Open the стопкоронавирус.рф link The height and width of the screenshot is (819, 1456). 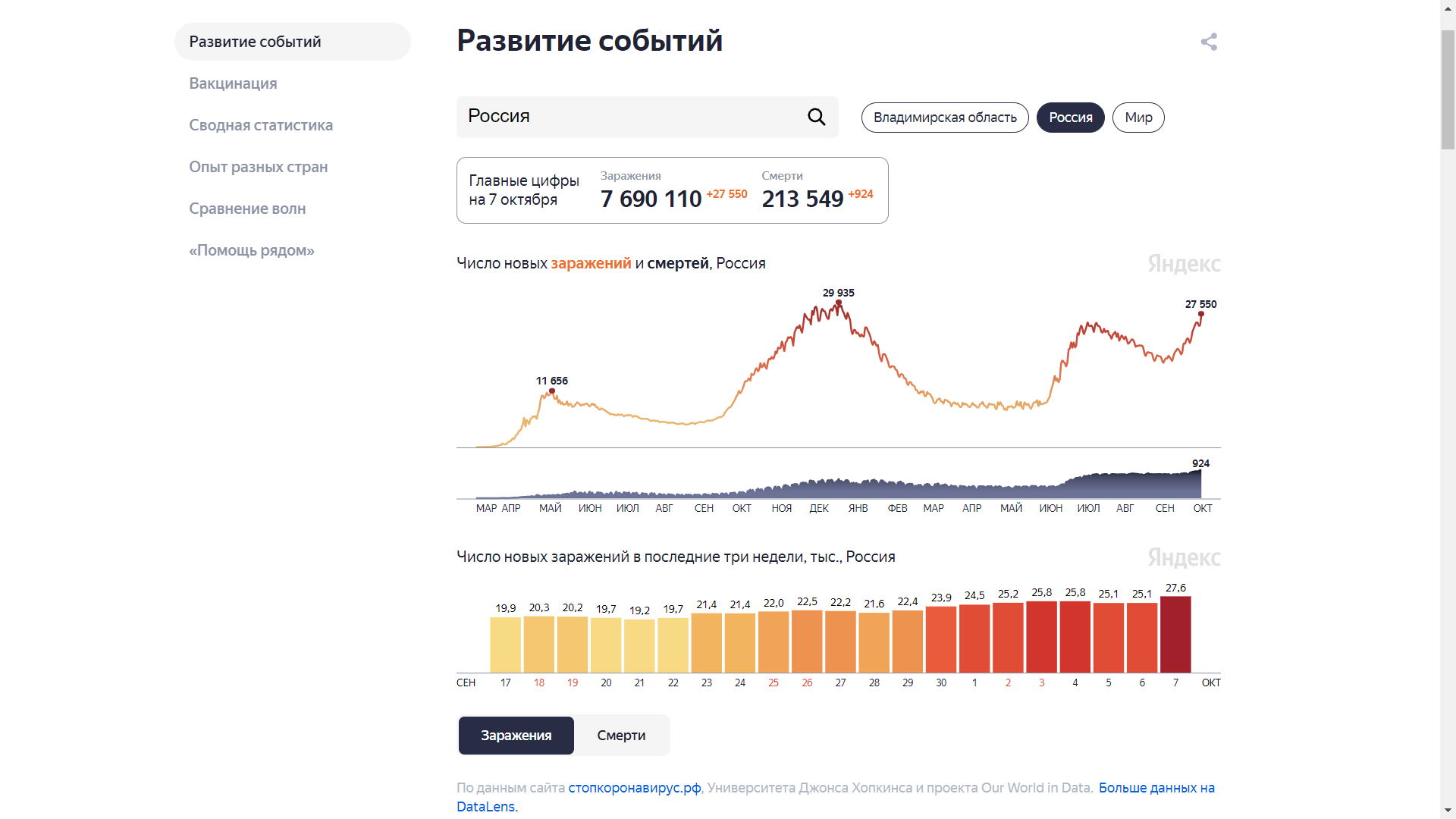pyautogui.click(x=635, y=788)
